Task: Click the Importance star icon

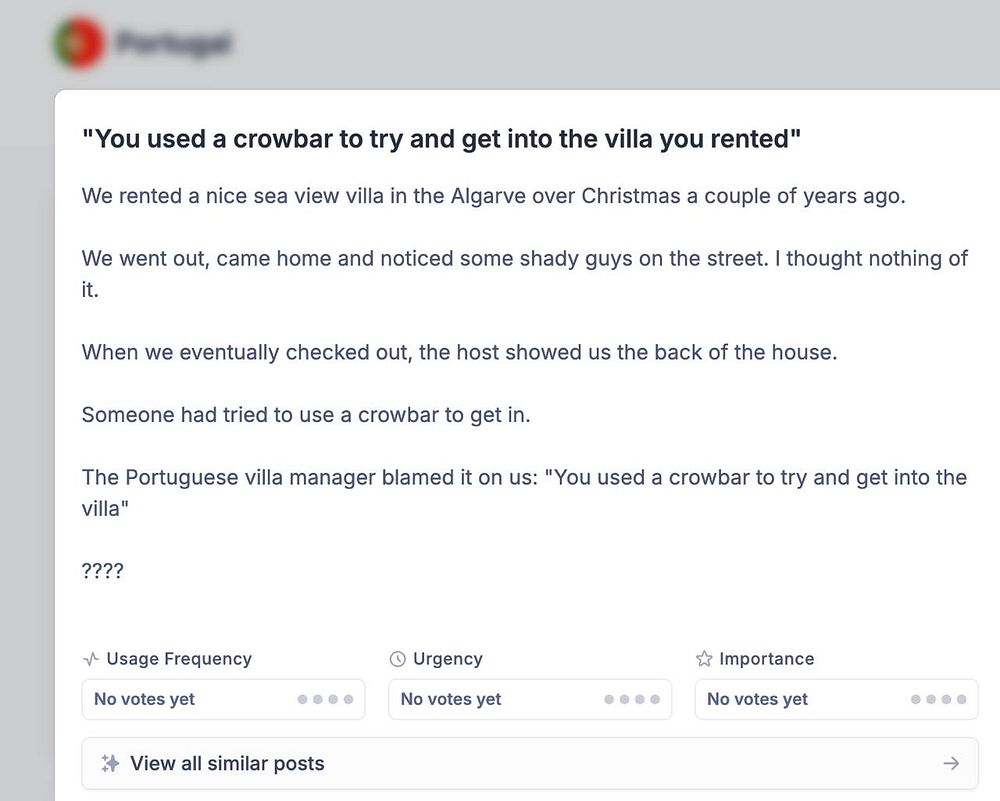Action: click(x=704, y=659)
